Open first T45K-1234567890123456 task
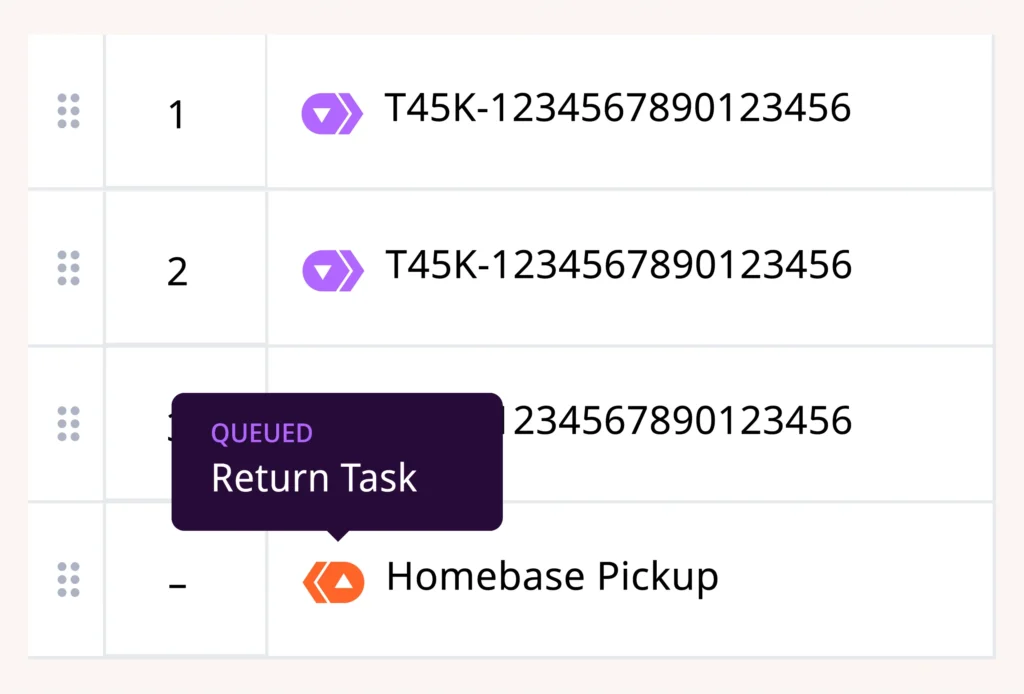 (x=618, y=108)
